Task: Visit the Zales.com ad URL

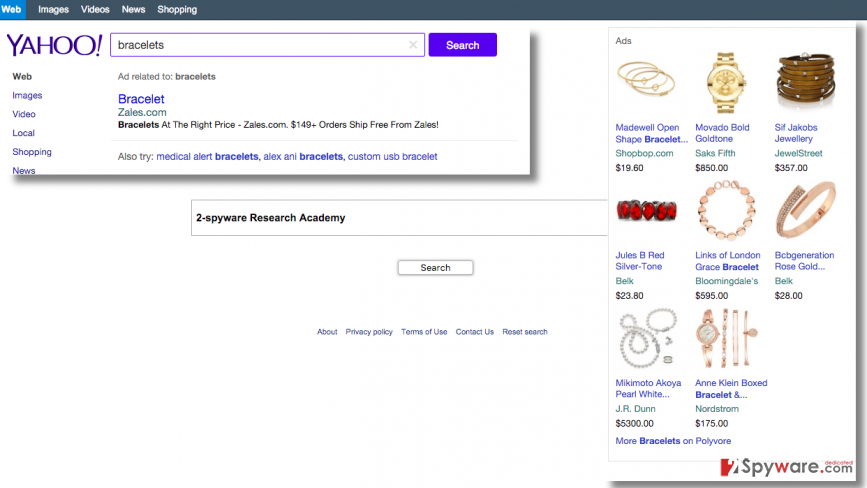Action: tap(142, 112)
